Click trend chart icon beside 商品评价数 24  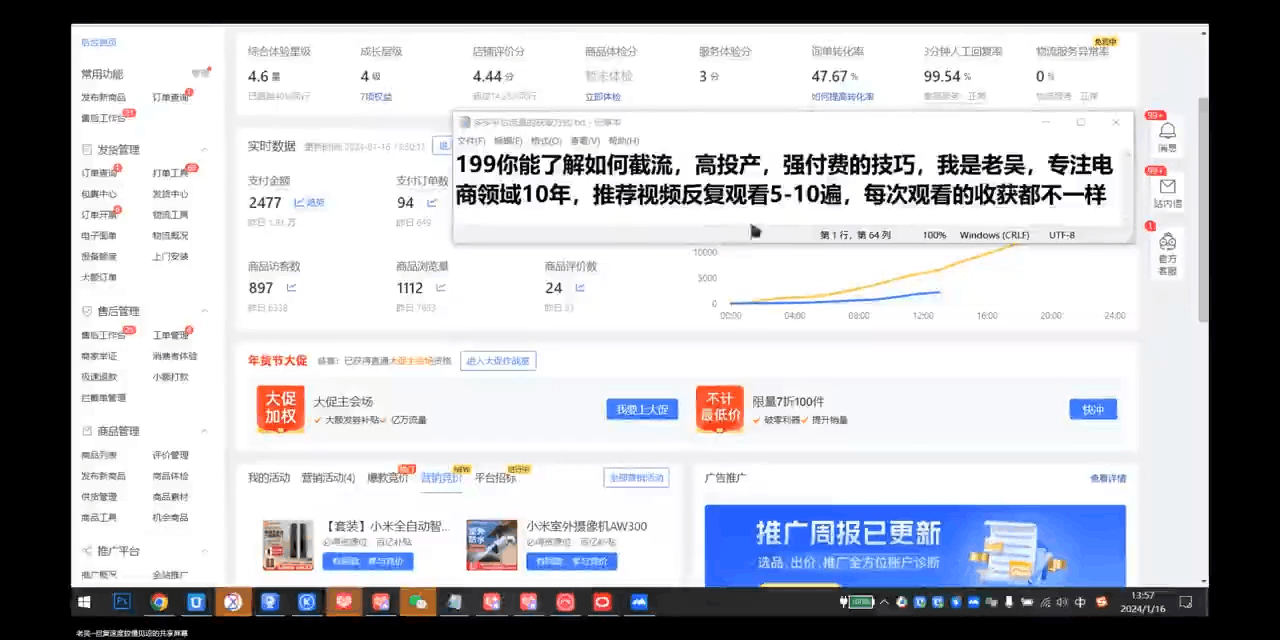pos(581,288)
